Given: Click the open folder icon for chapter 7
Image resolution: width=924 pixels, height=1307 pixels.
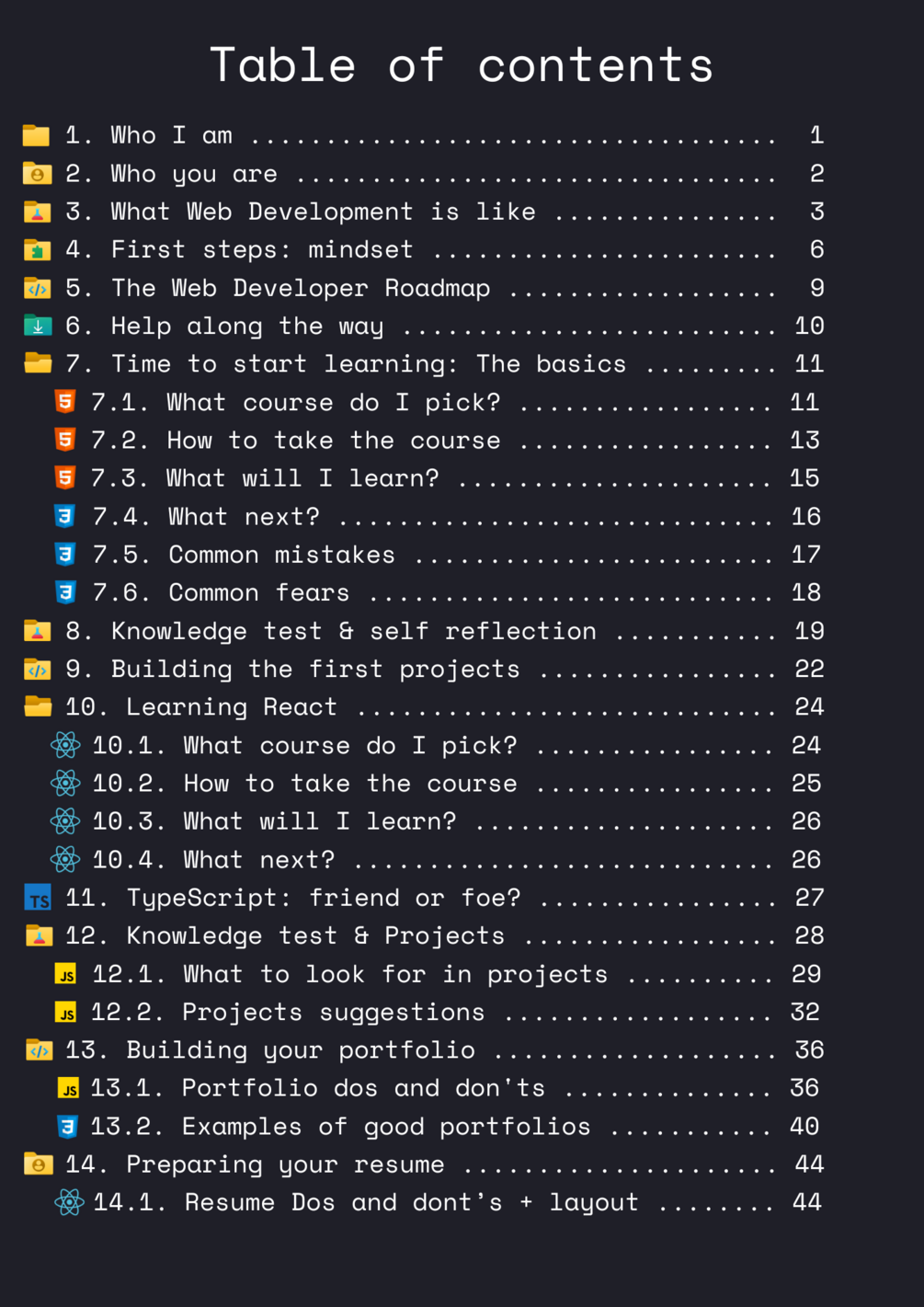Looking at the screenshot, I should tap(38, 363).
